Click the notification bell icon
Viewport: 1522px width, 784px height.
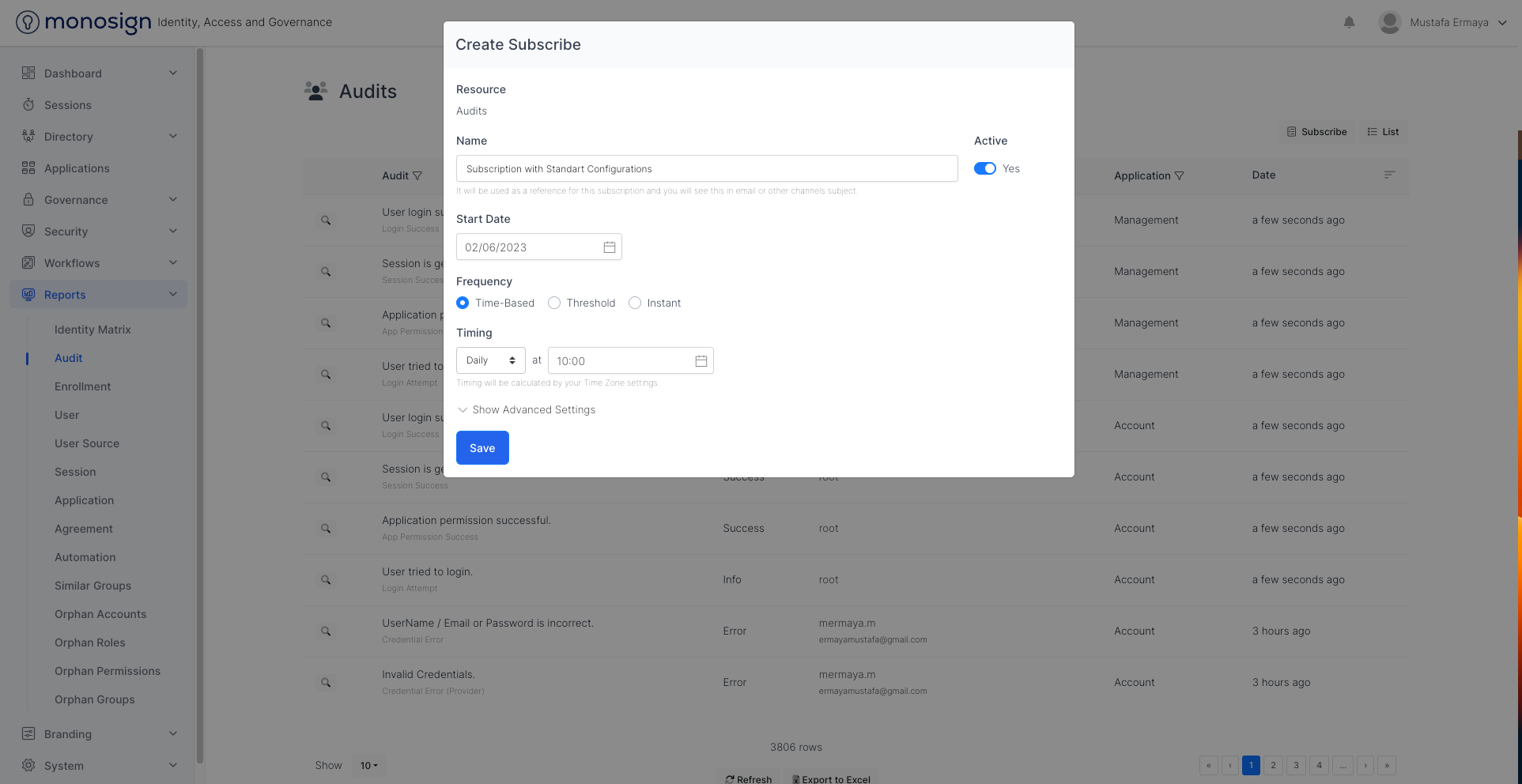tap(1349, 22)
